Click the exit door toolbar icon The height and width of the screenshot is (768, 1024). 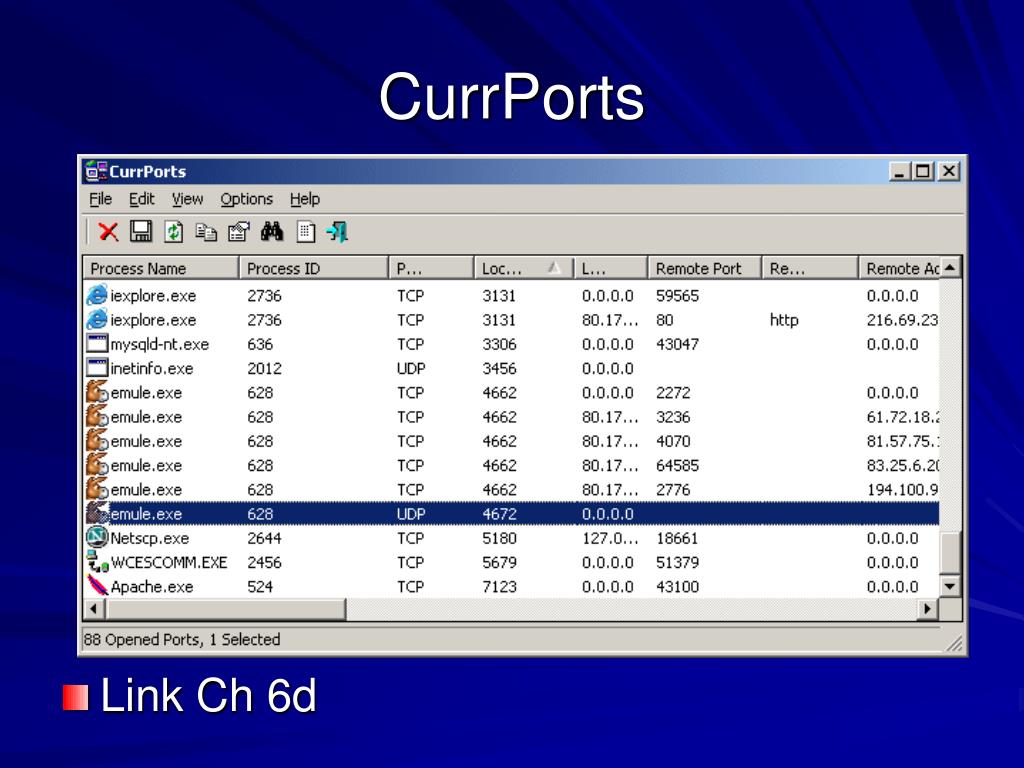click(338, 232)
